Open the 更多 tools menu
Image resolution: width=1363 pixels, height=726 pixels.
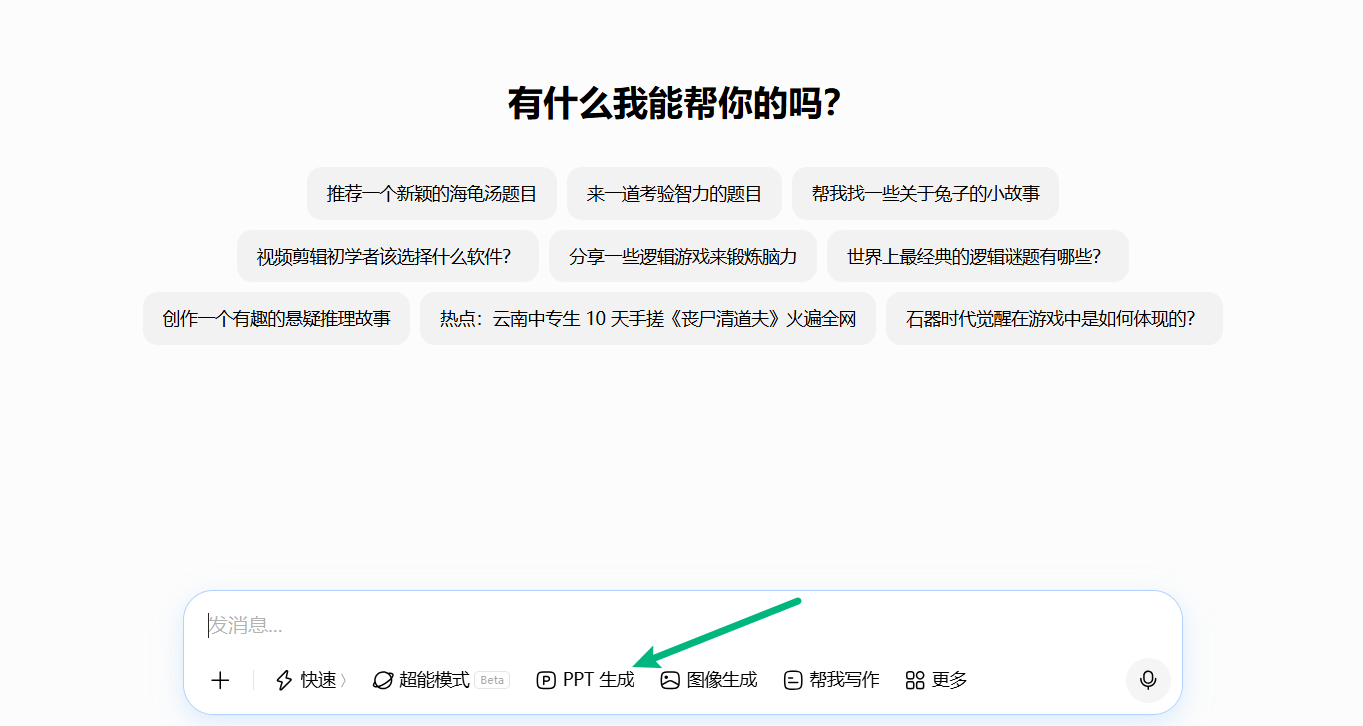(x=937, y=680)
